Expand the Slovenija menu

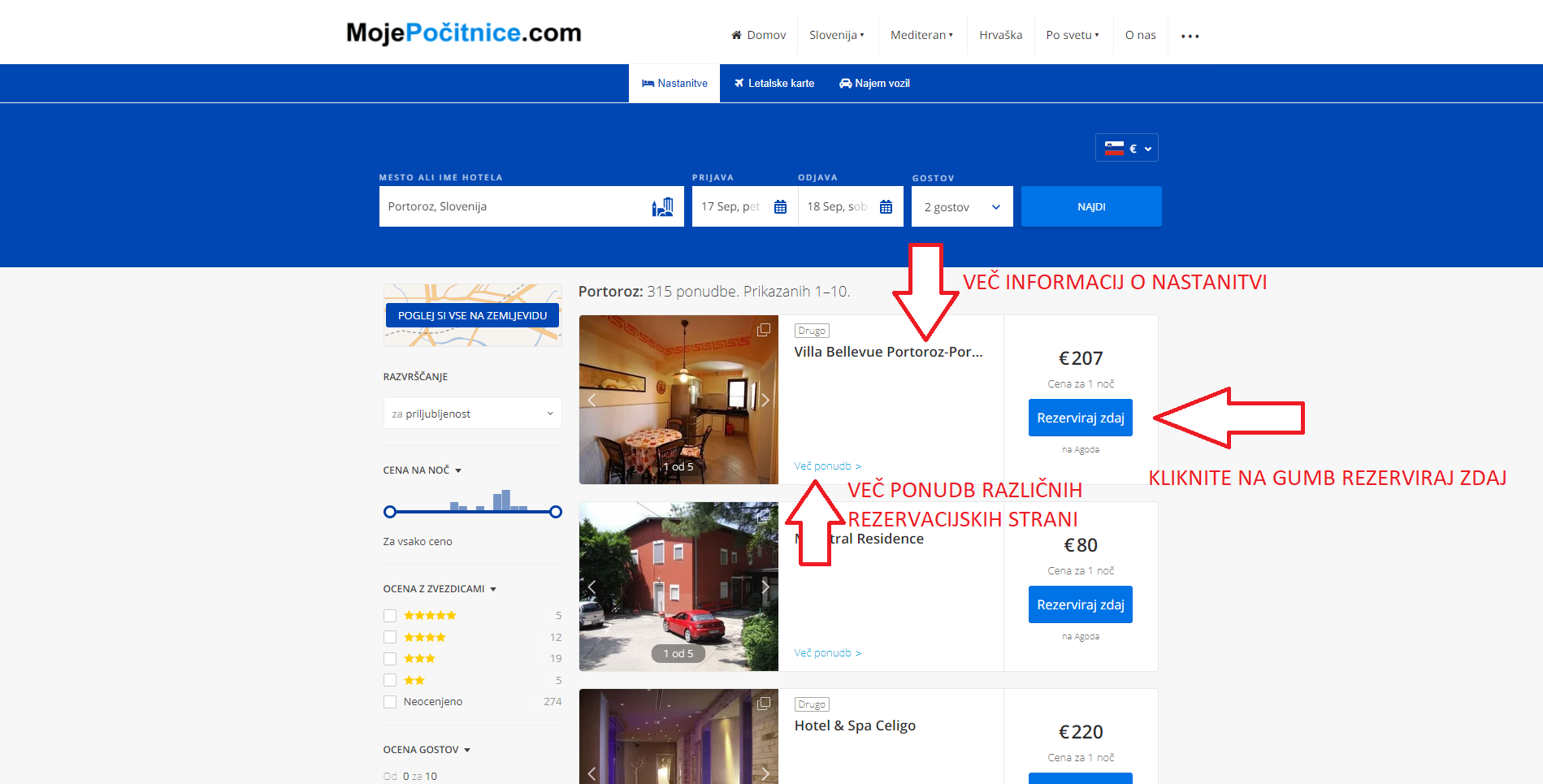tap(837, 35)
